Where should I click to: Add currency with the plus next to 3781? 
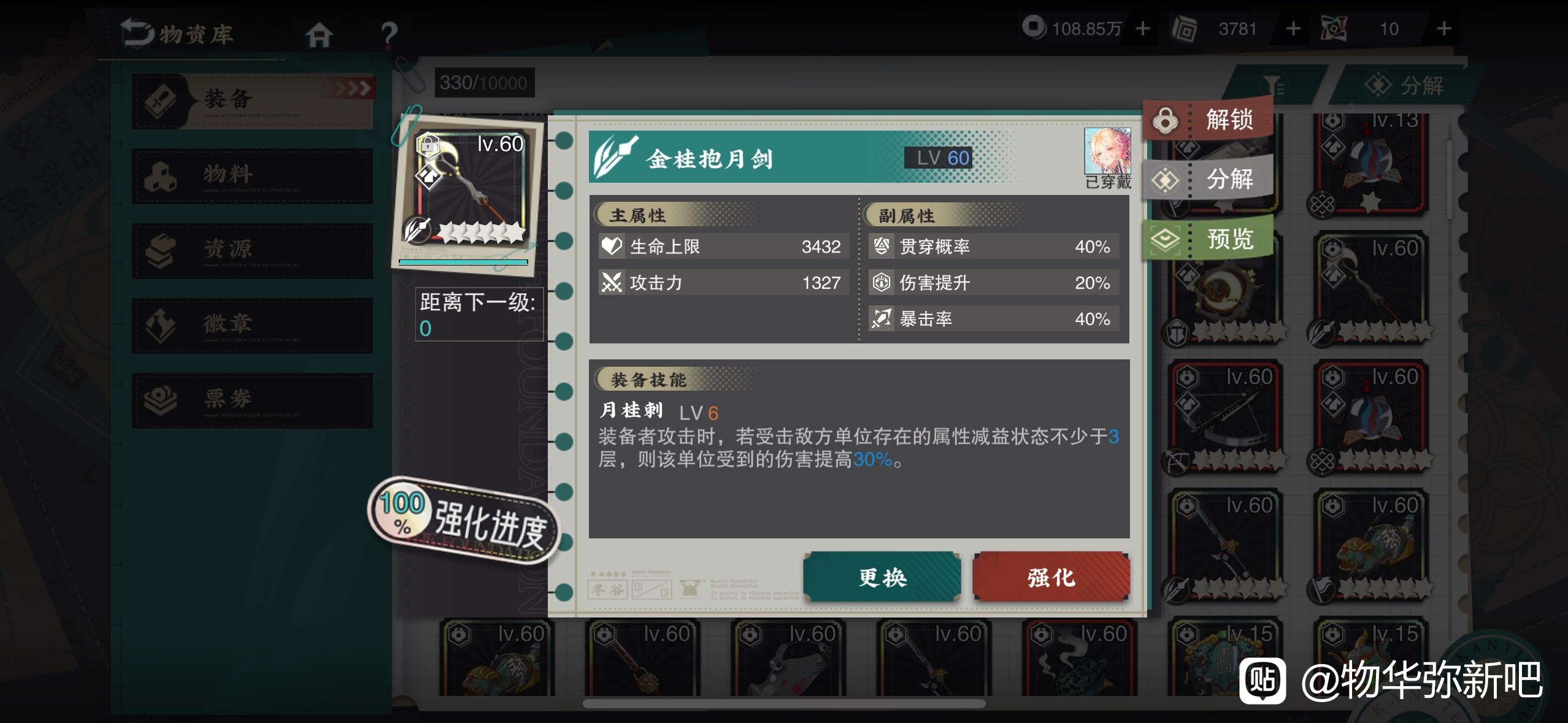tap(1293, 29)
